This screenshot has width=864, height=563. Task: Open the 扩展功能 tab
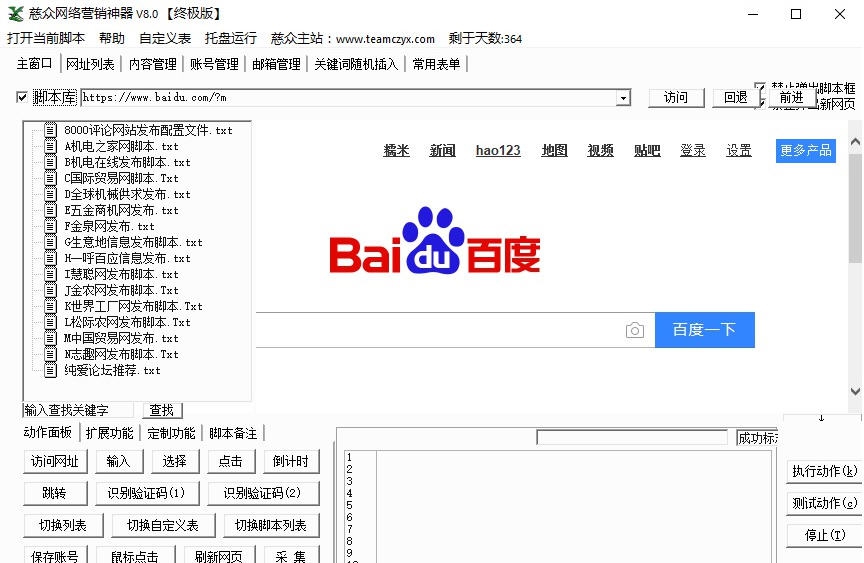click(x=110, y=434)
